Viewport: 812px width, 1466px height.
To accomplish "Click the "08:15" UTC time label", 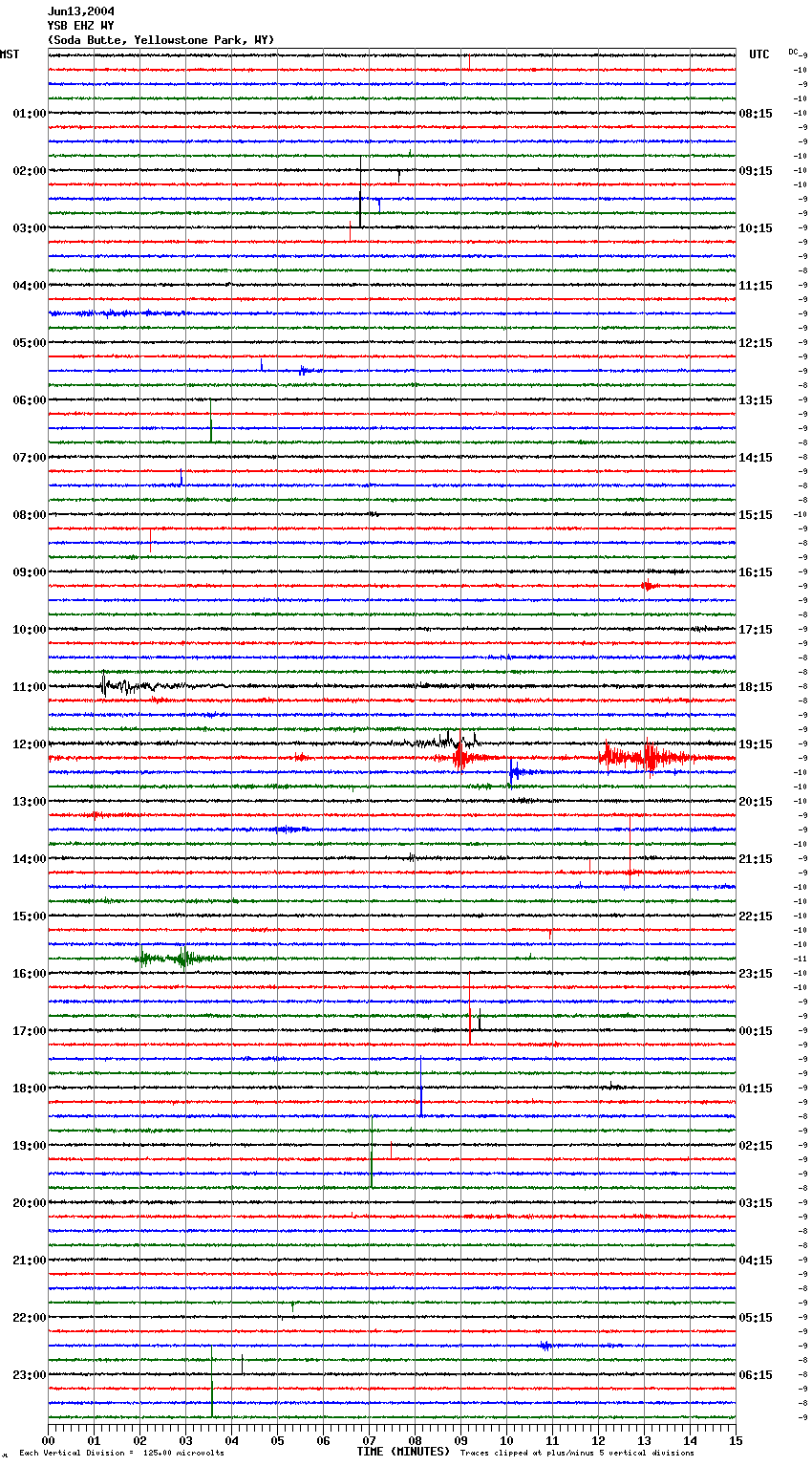I will [756, 114].
